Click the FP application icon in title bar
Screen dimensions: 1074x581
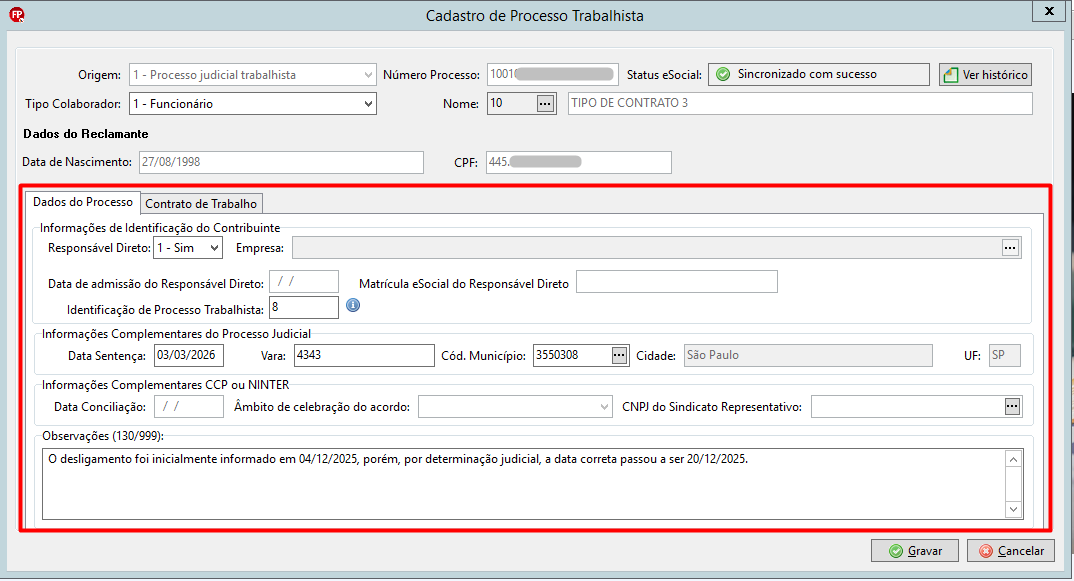16,14
